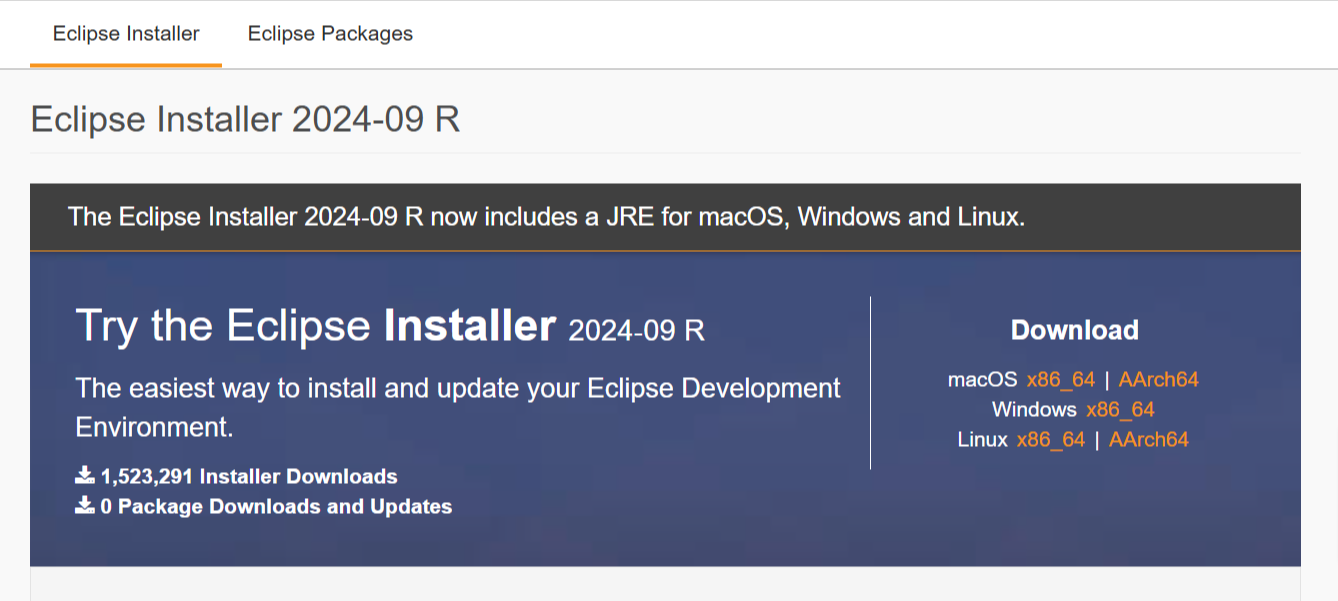Switch to the Eclipse Packages tab
The width and height of the screenshot is (1338, 601).
tap(330, 33)
